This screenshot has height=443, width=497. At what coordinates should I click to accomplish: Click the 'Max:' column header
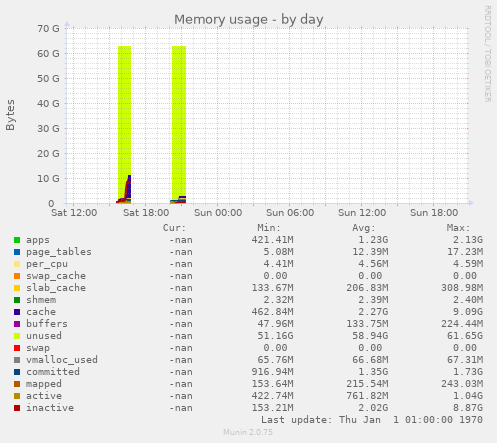pyautogui.click(x=458, y=228)
